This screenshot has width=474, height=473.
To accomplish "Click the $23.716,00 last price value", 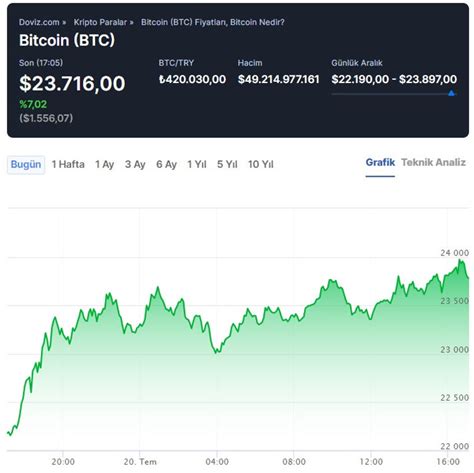I will [72, 83].
